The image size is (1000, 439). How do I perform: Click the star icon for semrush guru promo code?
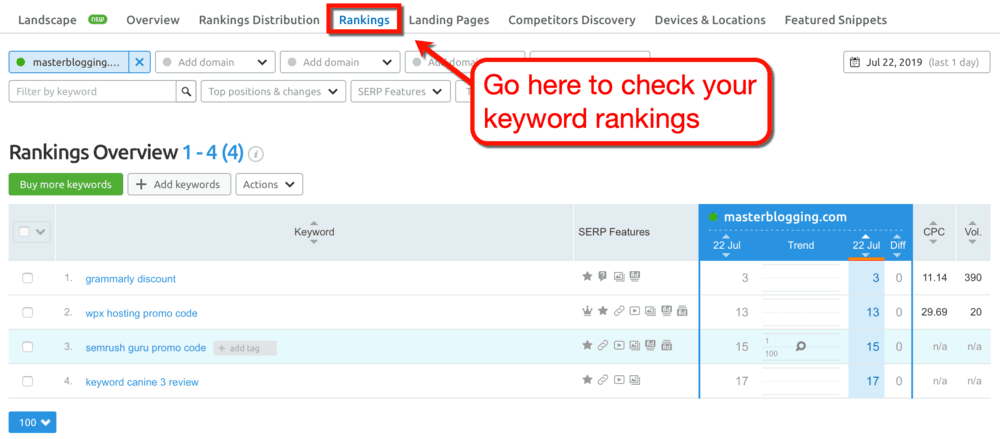coord(587,345)
